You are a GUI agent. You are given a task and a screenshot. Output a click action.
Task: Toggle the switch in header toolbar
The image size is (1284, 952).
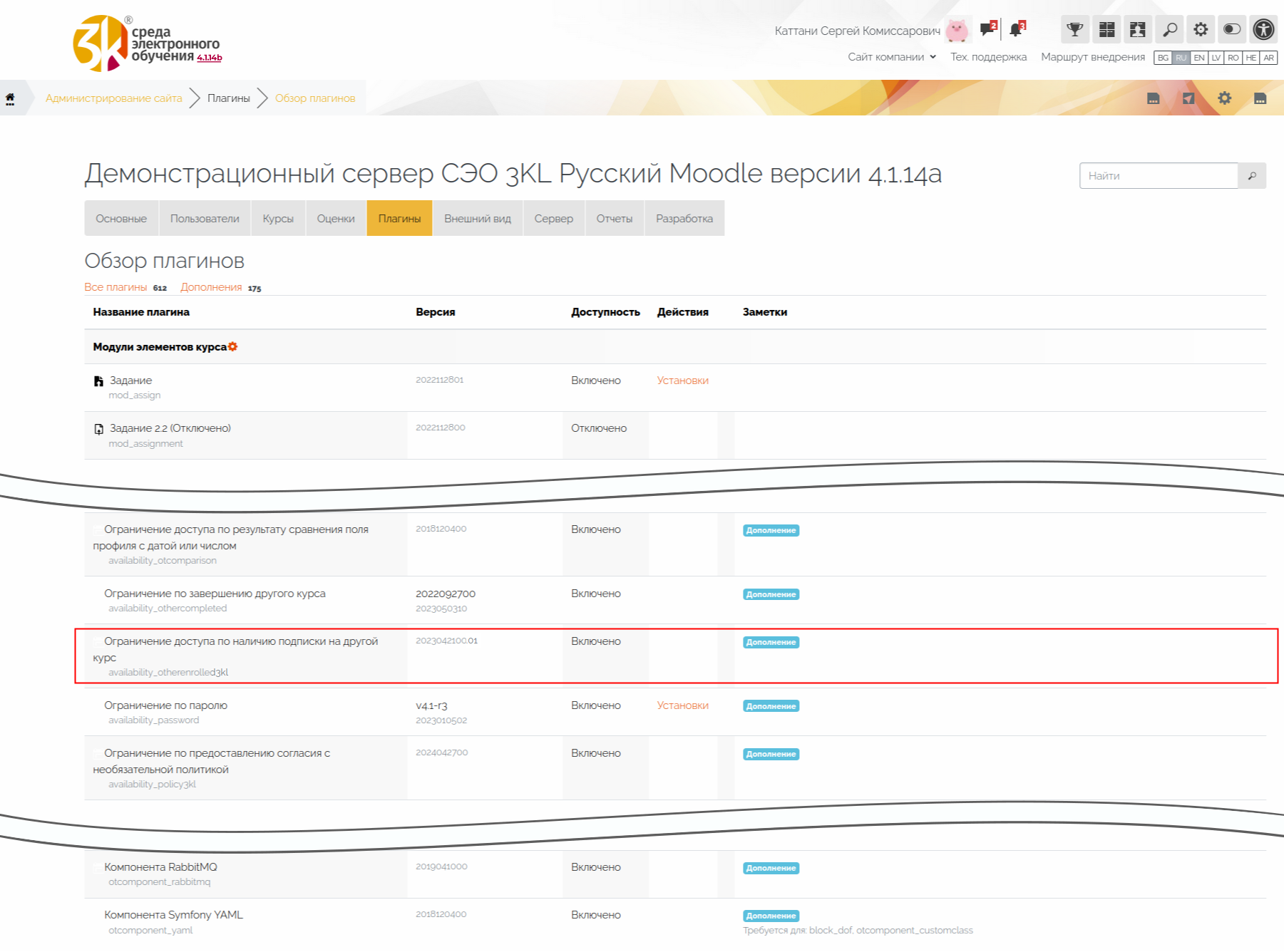pyautogui.click(x=1232, y=29)
